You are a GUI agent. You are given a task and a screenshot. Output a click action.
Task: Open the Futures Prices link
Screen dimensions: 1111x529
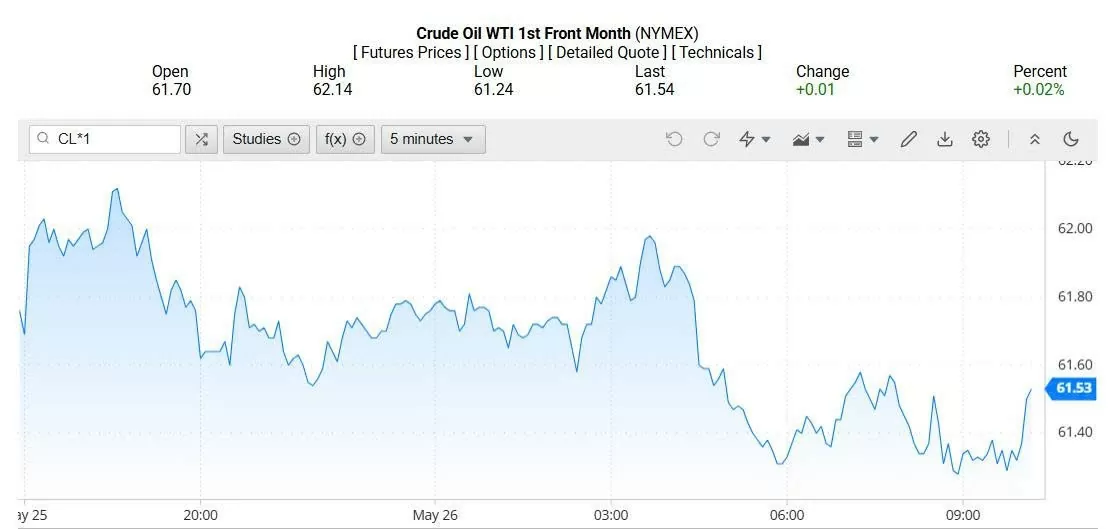pos(411,52)
